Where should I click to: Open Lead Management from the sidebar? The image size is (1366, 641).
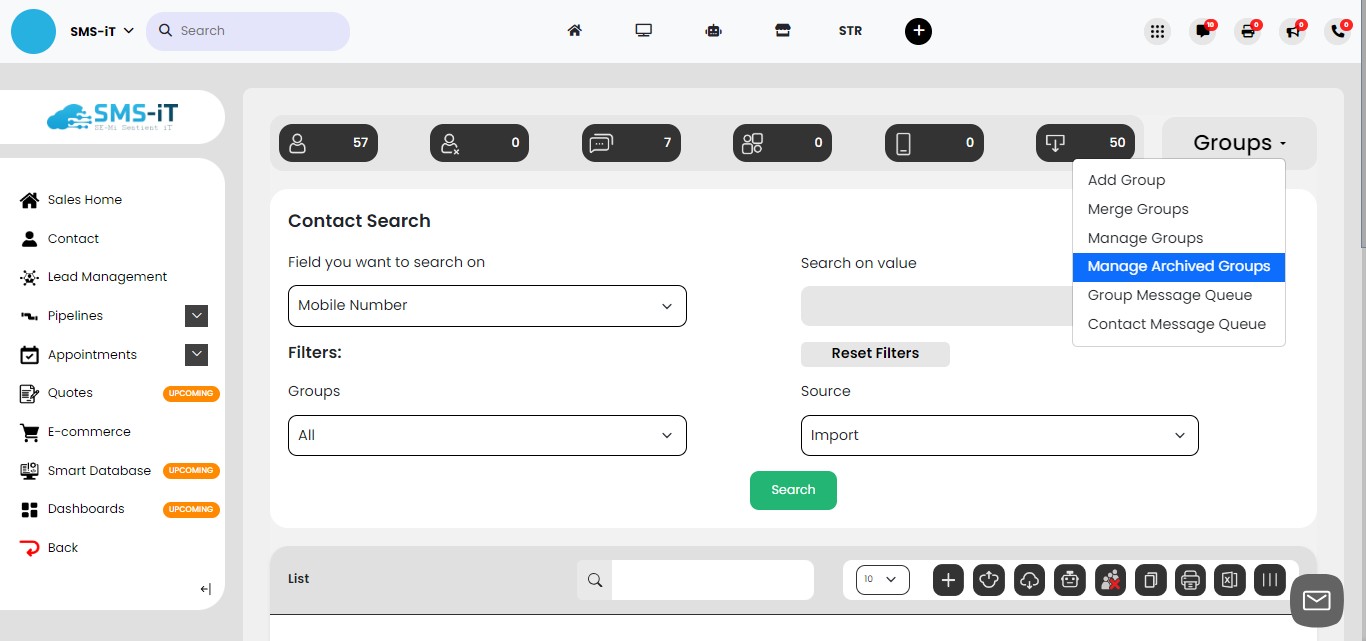107,276
